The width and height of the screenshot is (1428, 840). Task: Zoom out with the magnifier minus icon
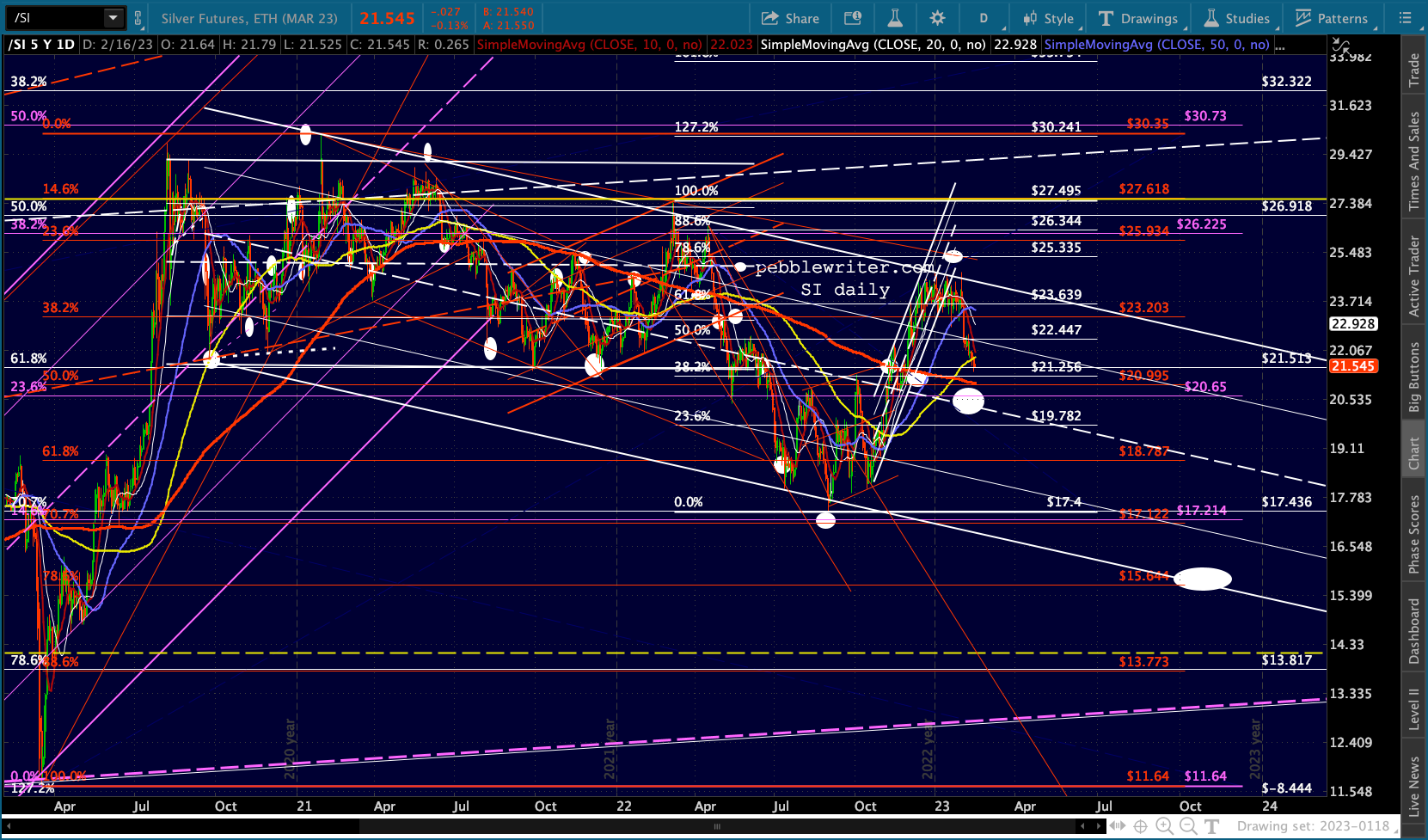(1188, 826)
